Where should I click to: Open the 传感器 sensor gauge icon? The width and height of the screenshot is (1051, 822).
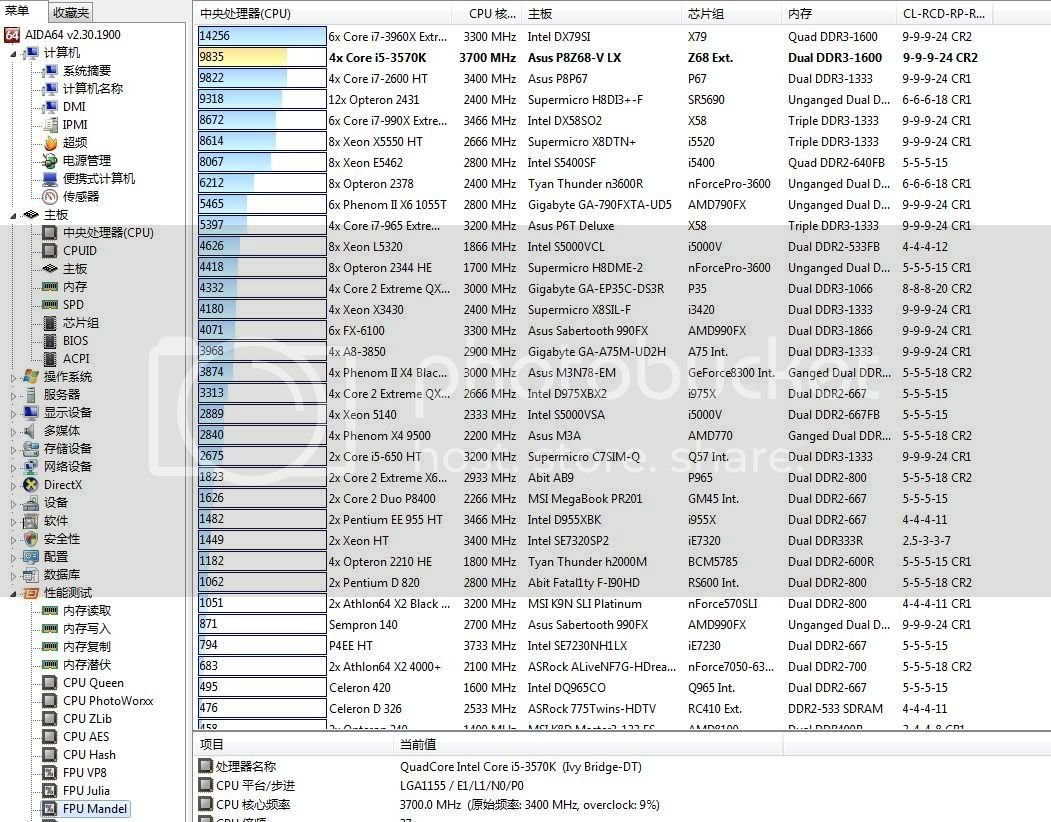[x=50, y=197]
